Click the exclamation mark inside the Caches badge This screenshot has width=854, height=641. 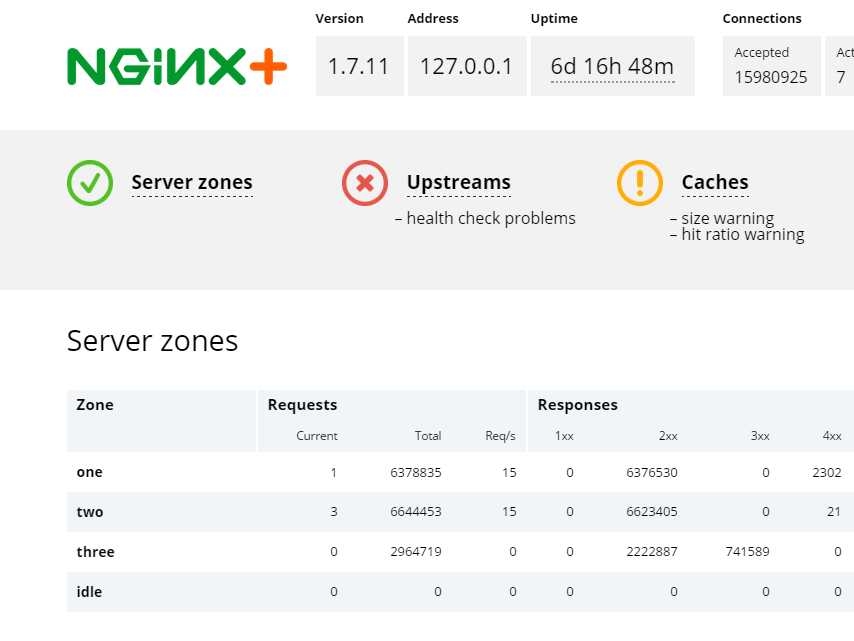tap(640, 183)
